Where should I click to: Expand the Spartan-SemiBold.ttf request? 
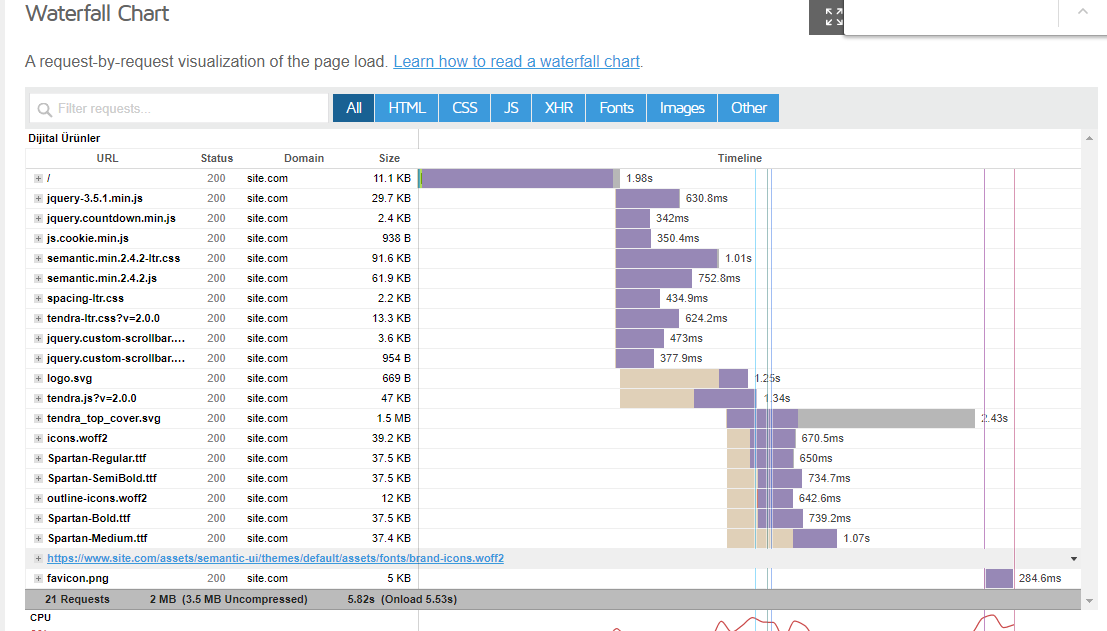(38, 479)
